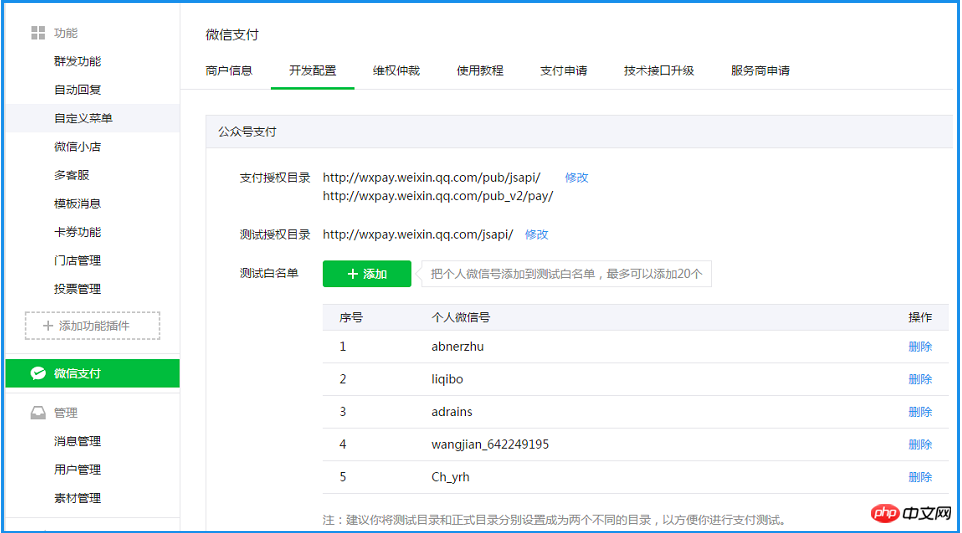Open 多客服 in the sidebar
Screen dimensions: 962x533
72,175
